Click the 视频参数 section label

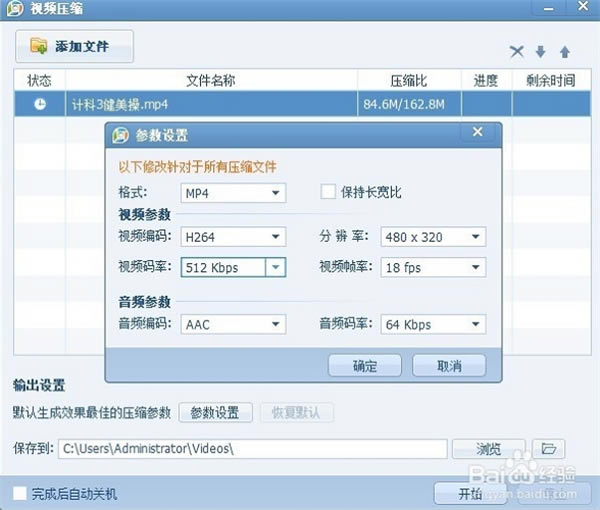click(x=145, y=215)
